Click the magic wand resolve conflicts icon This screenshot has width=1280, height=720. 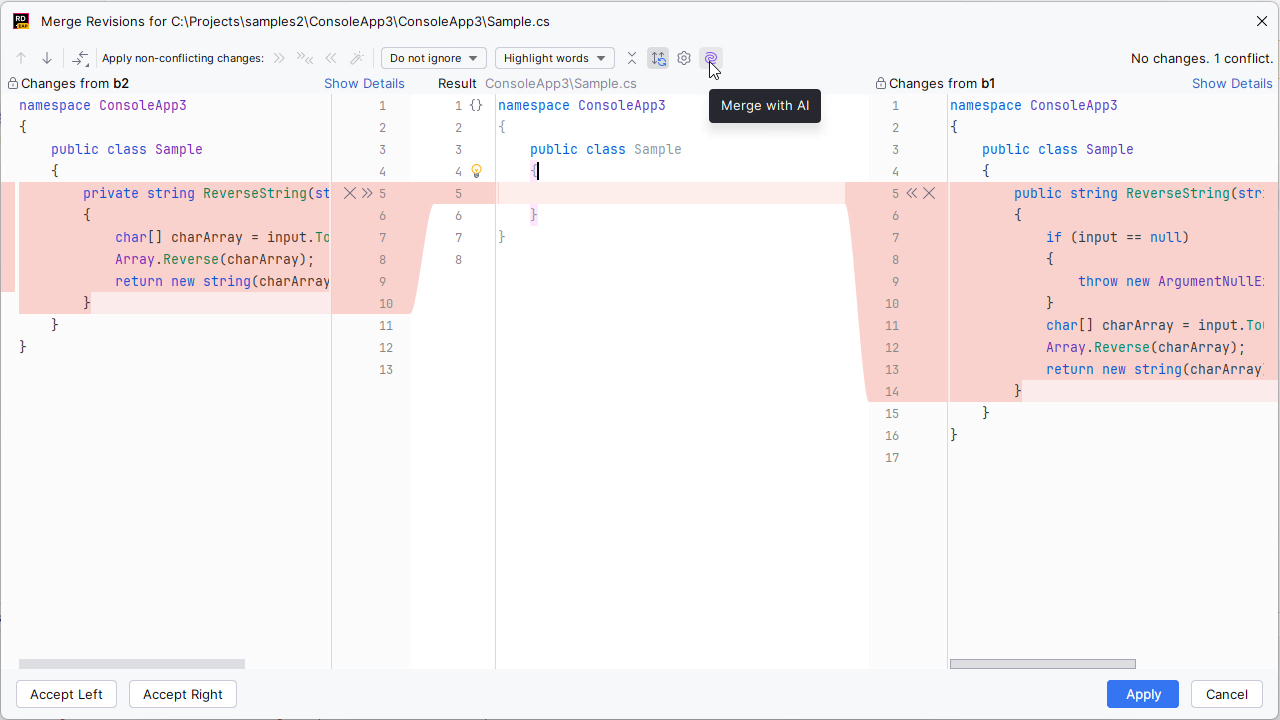tap(356, 58)
